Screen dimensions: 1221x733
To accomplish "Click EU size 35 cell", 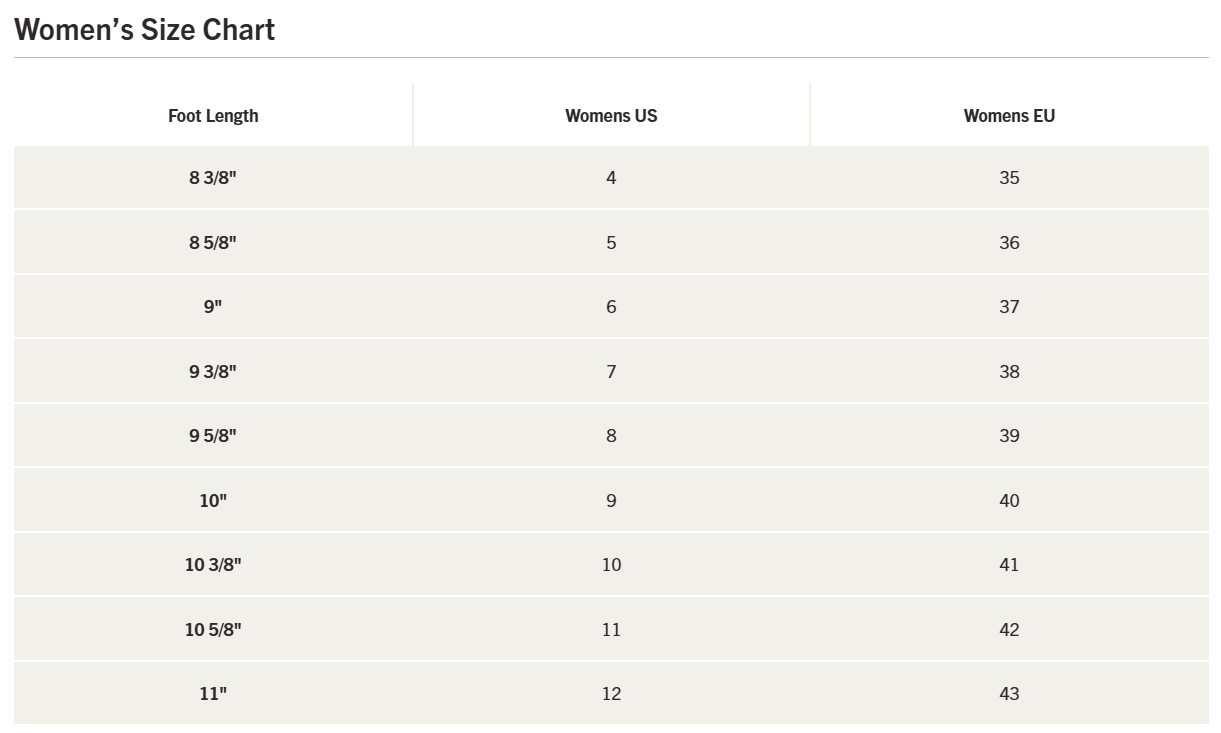I will (x=1009, y=178).
